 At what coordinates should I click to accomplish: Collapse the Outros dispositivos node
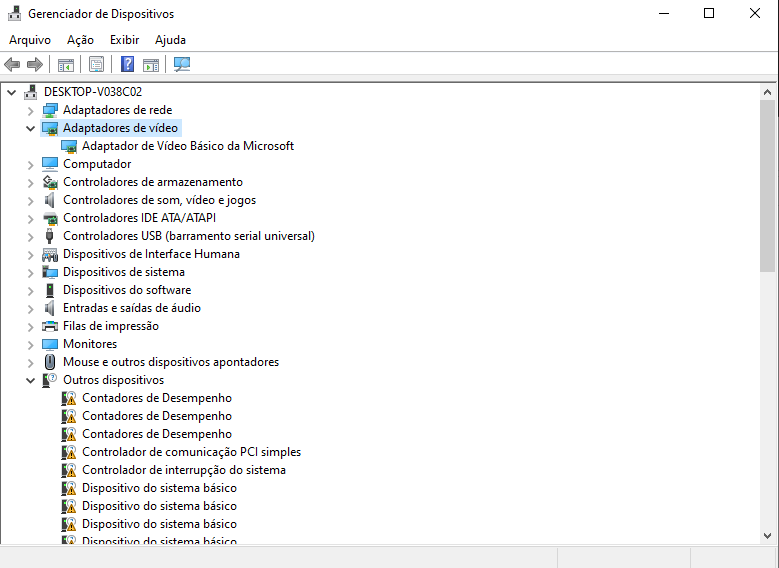[31, 381]
